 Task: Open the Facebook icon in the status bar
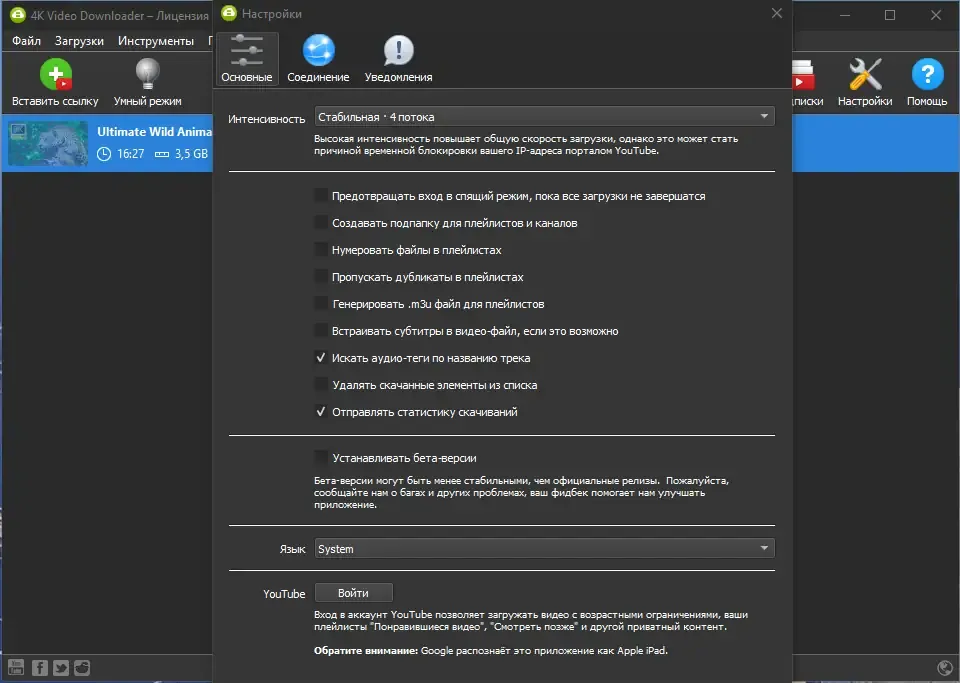click(40, 668)
